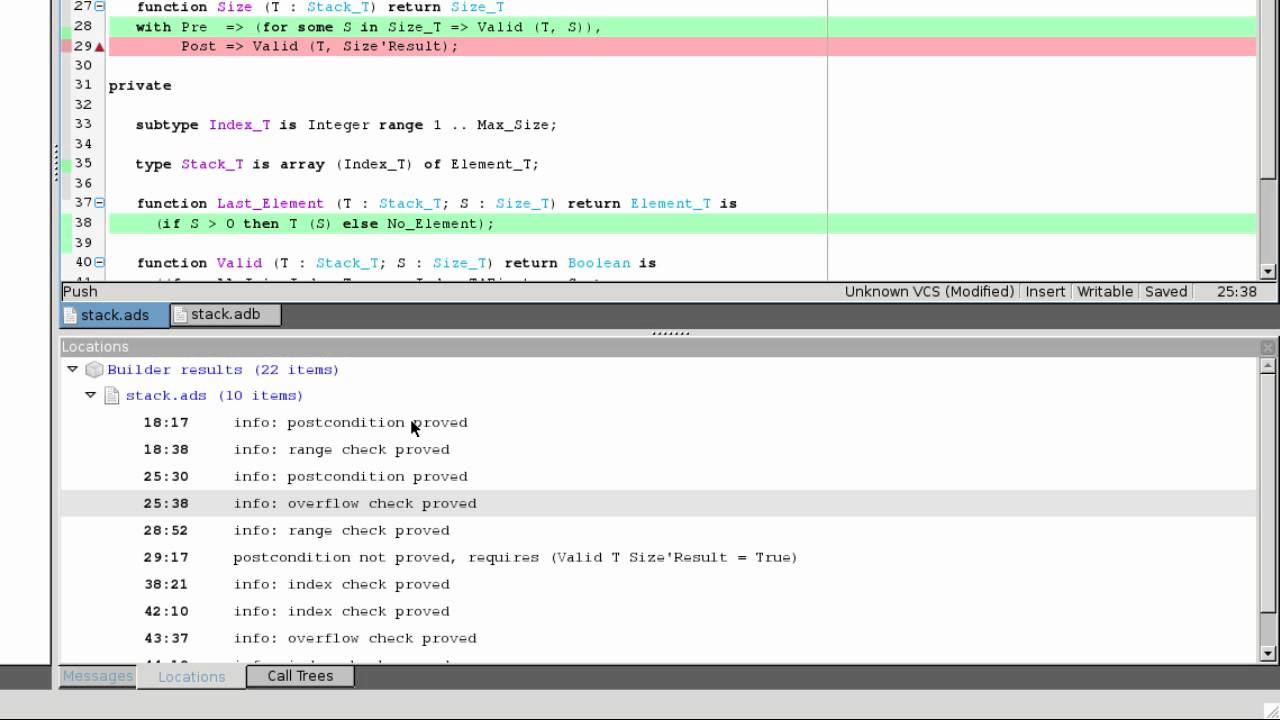This screenshot has height=720, width=1280.
Task: Click Boolean return type on line 40
Action: pos(599,263)
